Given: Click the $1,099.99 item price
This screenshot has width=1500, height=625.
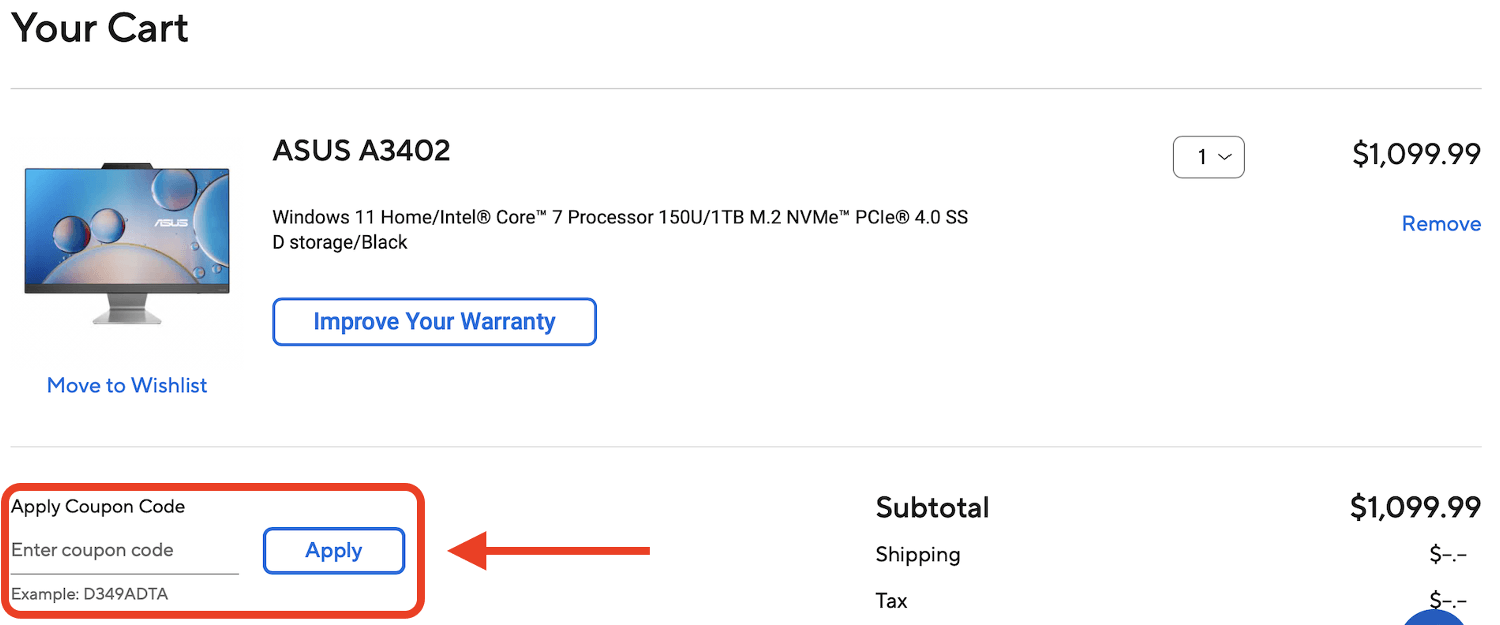Looking at the screenshot, I should coord(1416,153).
